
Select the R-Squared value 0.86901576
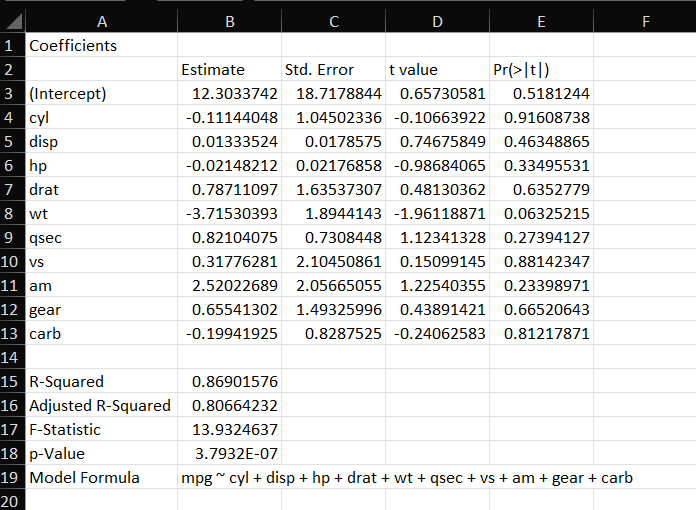235,381
